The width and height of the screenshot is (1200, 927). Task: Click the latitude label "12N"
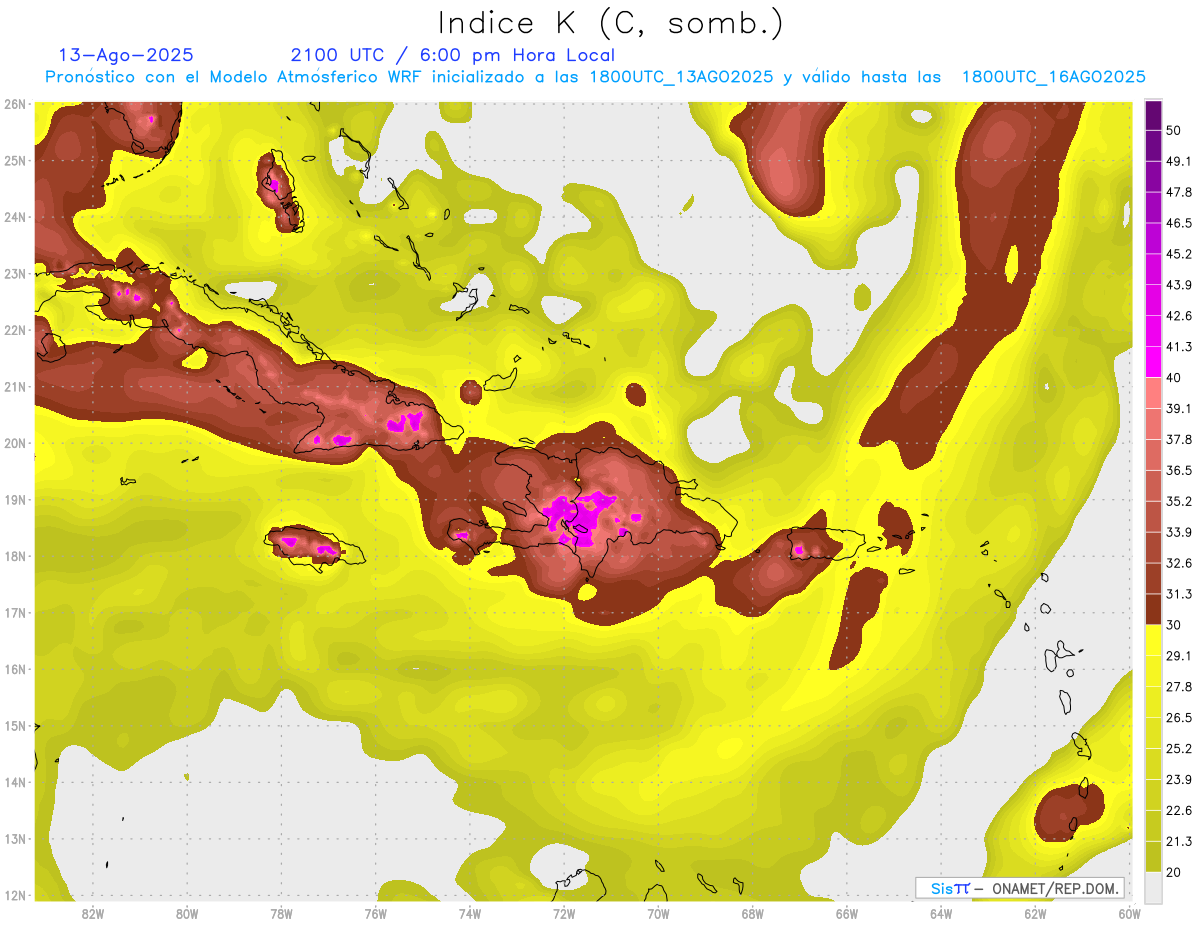point(15,896)
